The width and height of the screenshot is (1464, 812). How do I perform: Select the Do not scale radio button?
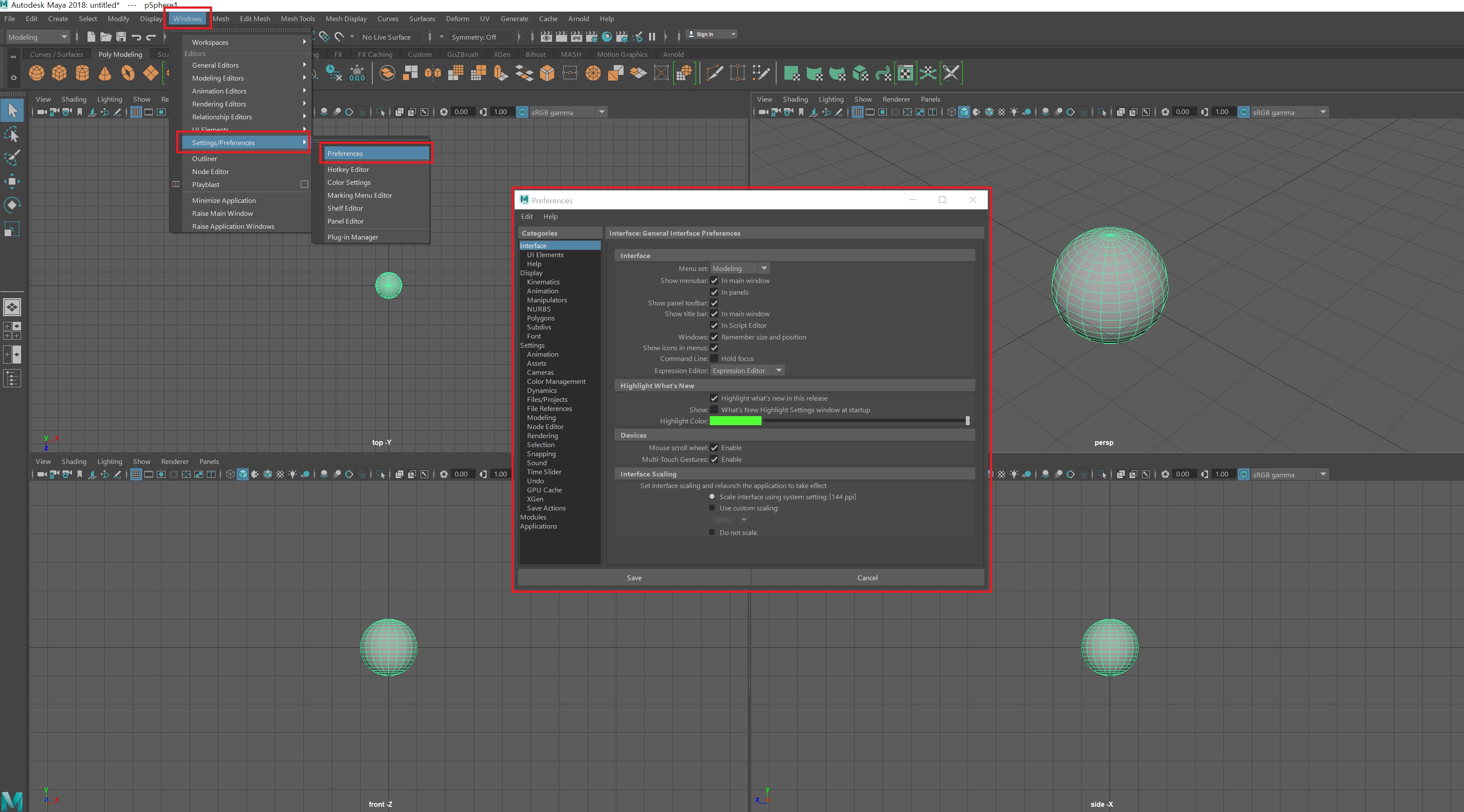(712, 532)
